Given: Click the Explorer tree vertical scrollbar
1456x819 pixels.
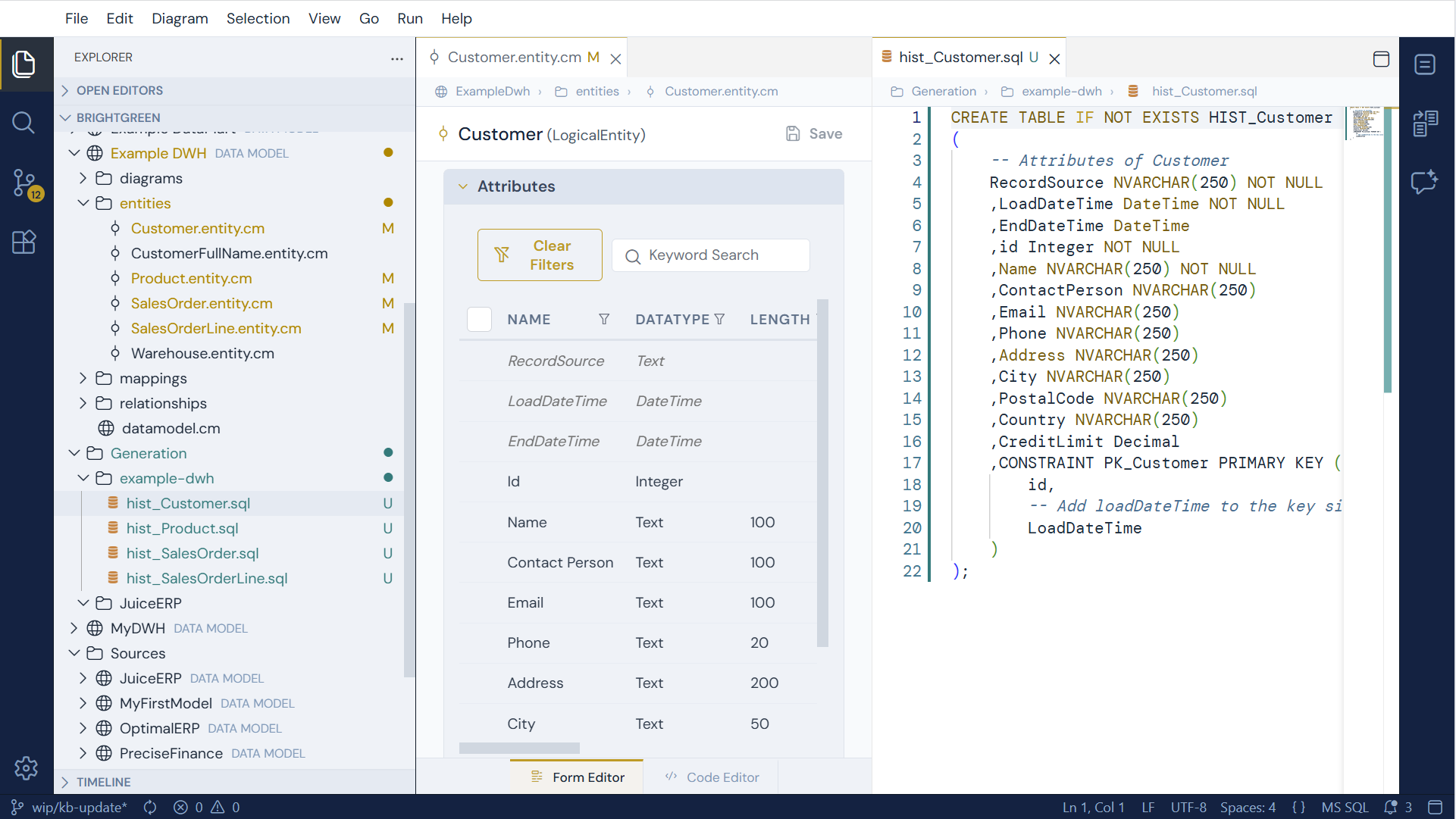Looking at the screenshot, I should point(409,489).
